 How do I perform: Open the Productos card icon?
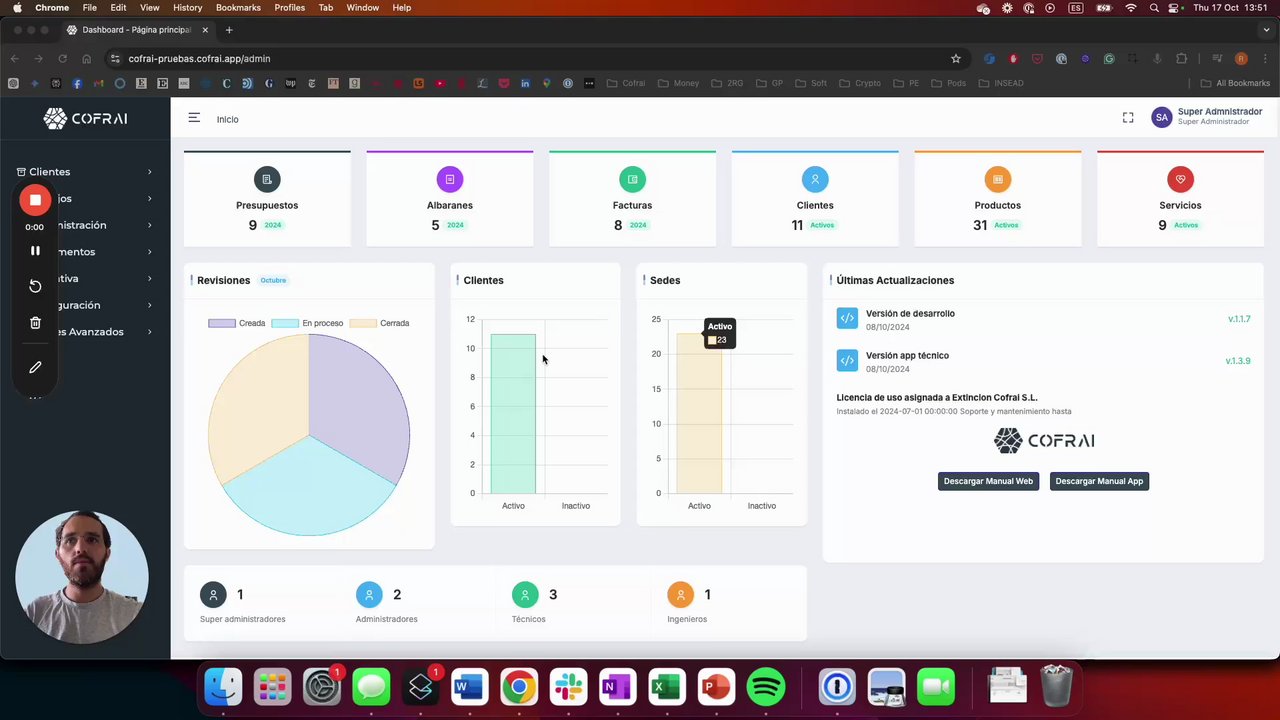(997, 179)
